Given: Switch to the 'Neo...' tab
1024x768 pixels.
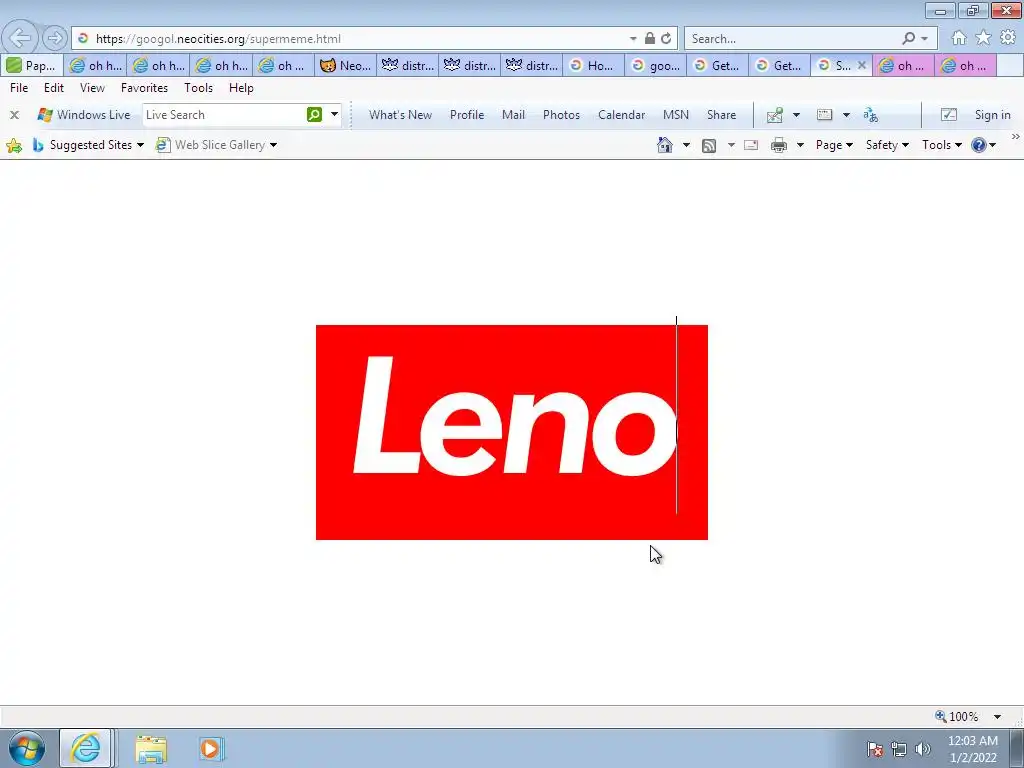Looking at the screenshot, I should click(x=346, y=65).
